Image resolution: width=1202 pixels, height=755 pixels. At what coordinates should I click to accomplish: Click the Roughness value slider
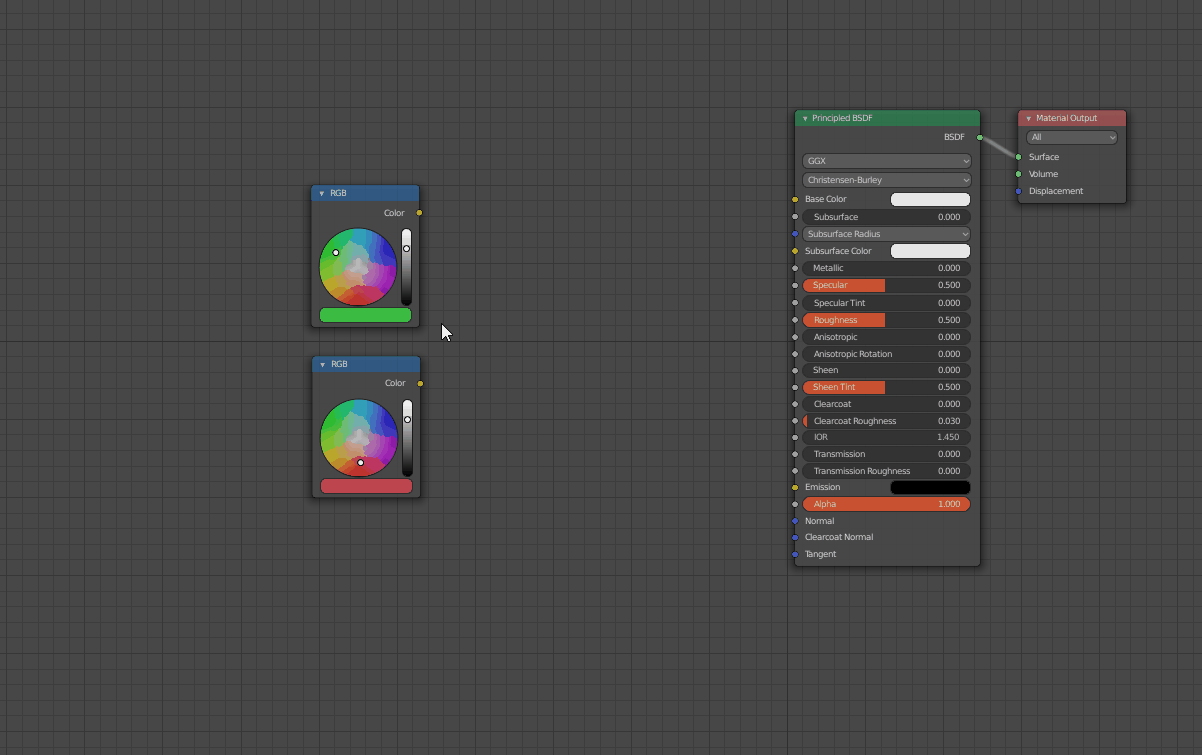(886, 320)
